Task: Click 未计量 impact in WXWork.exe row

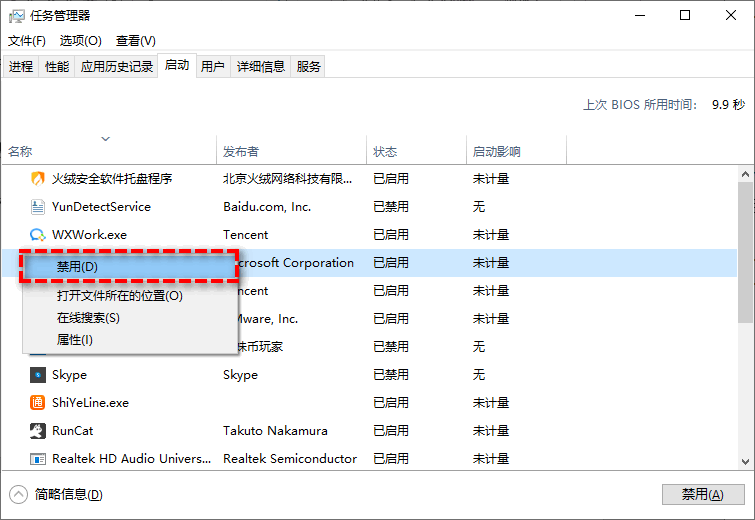Action: 491,234
